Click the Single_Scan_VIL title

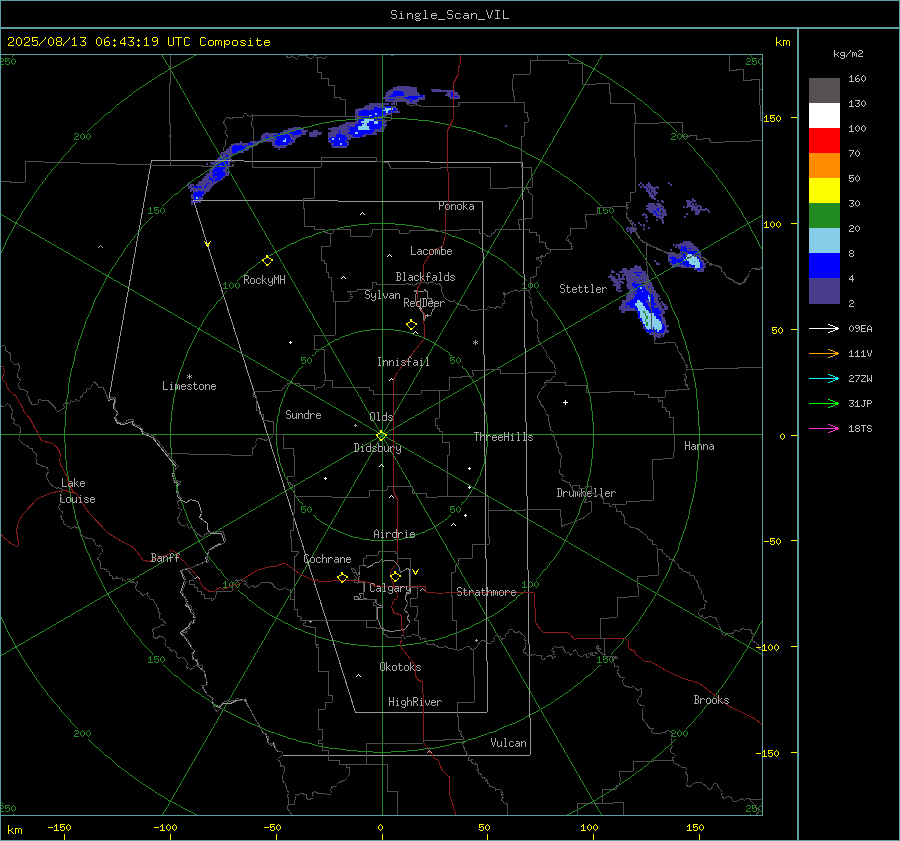click(x=449, y=15)
